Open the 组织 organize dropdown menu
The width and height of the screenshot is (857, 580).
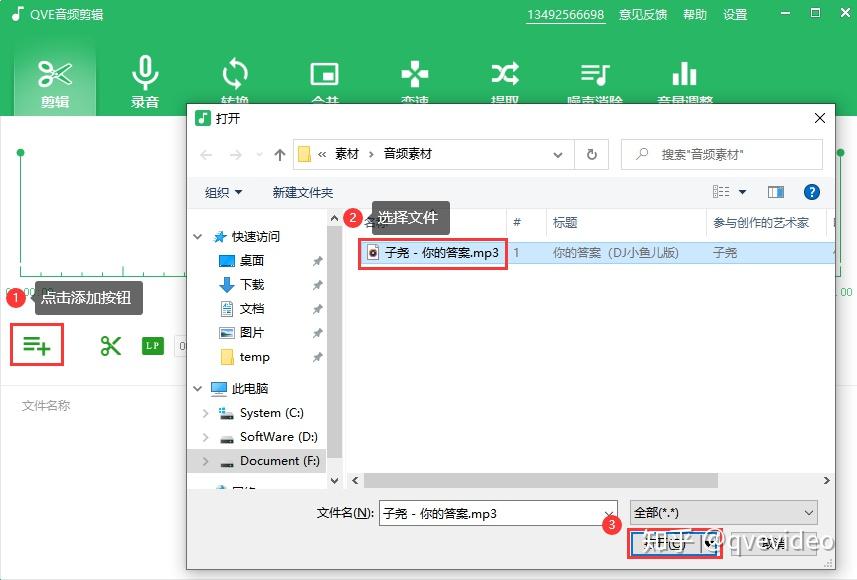click(x=223, y=192)
